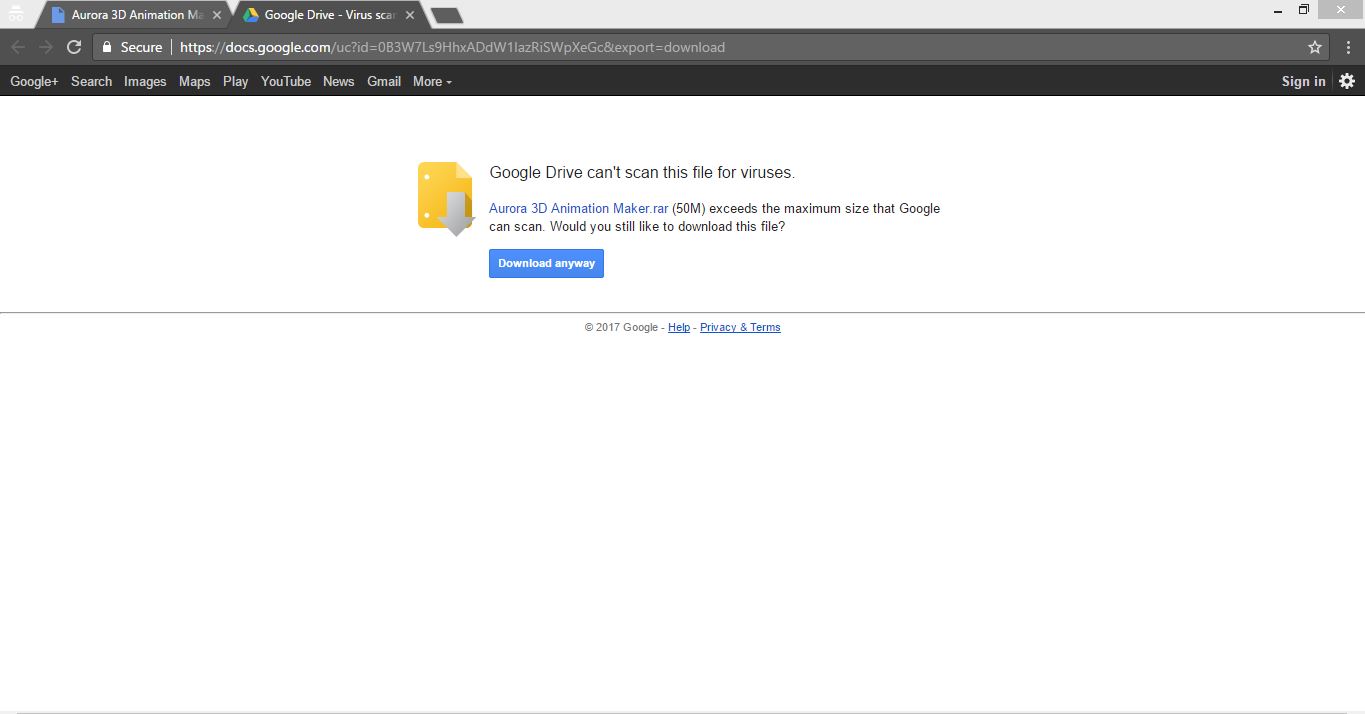This screenshot has width=1365, height=714.
Task: Open Play from the Google bar
Action: (235, 81)
